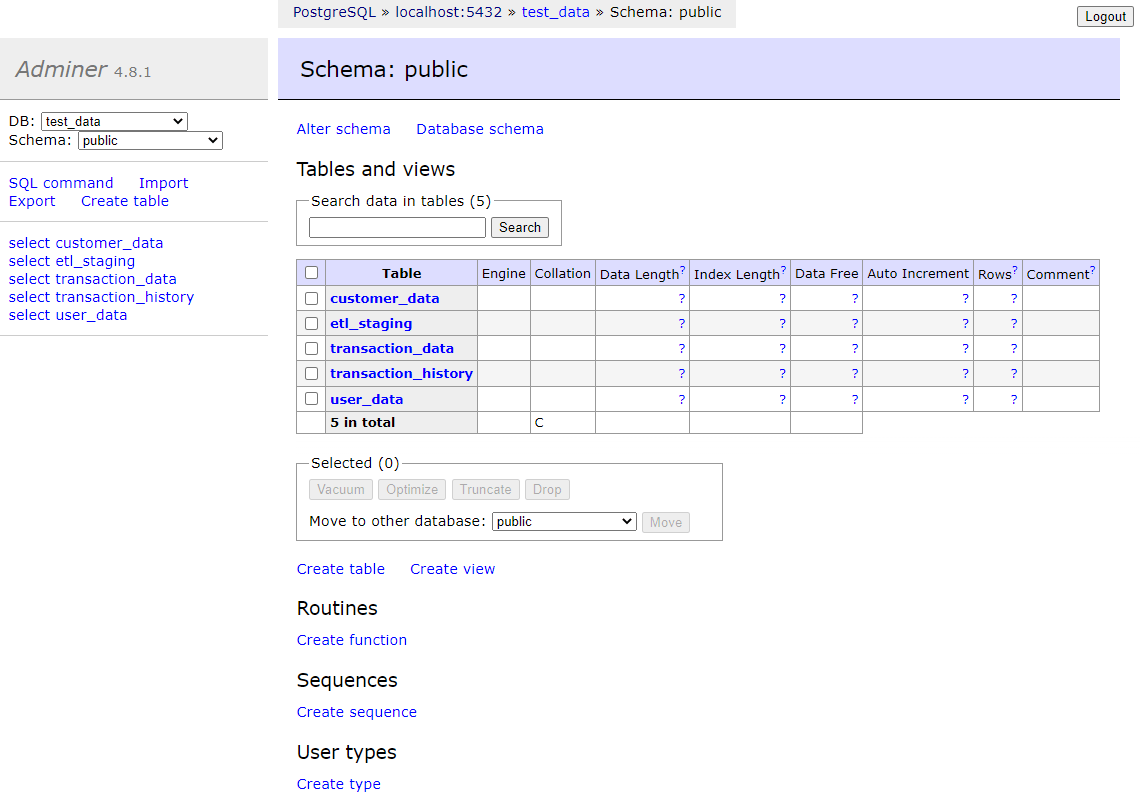1140x807 pixels.
Task: Open the DB selection dropdown
Action: (113, 120)
